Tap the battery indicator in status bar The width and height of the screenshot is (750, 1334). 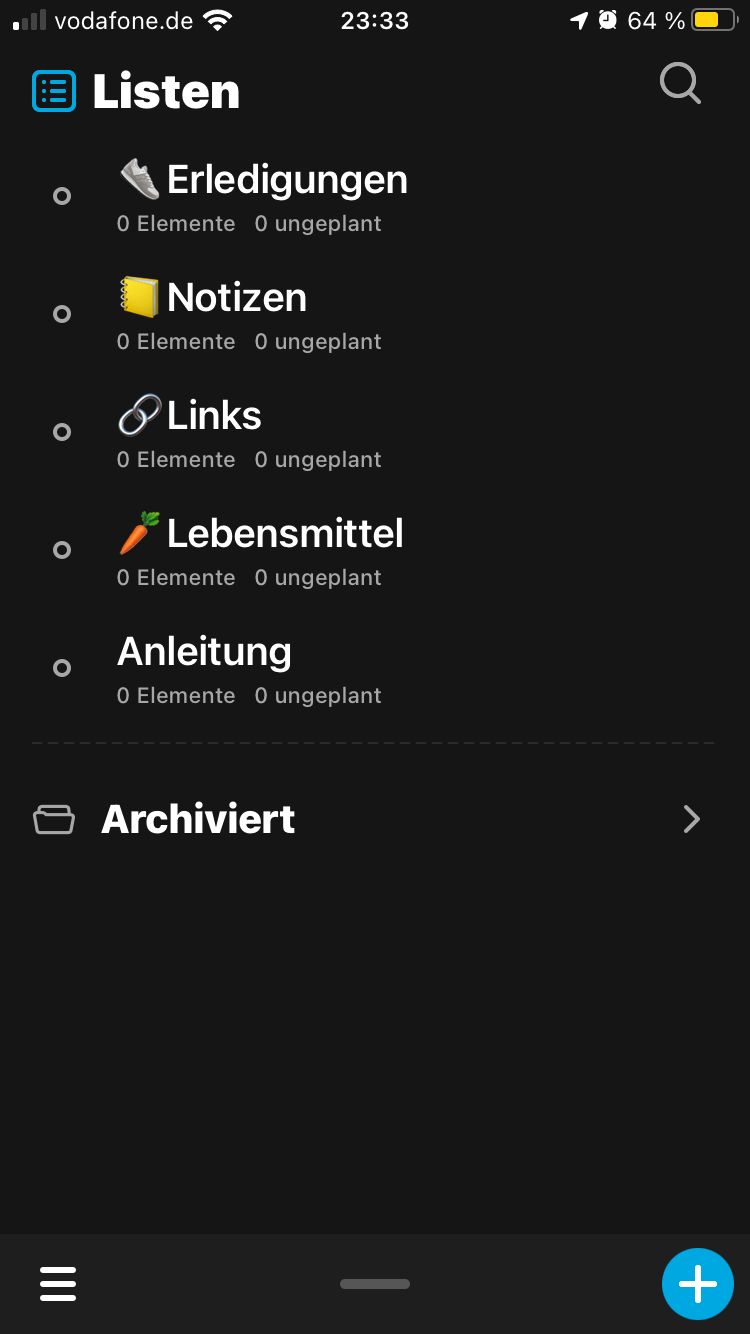tap(713, 20)
